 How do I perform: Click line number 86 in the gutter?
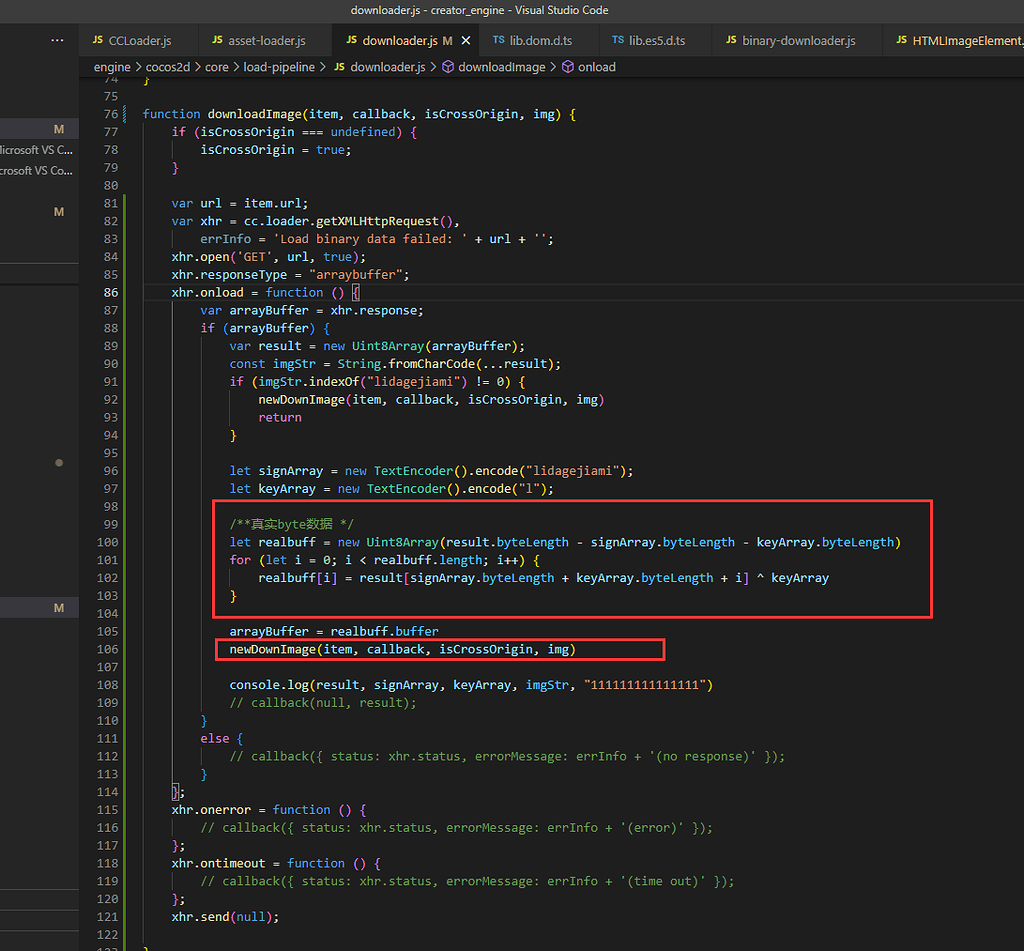point(110,293)
